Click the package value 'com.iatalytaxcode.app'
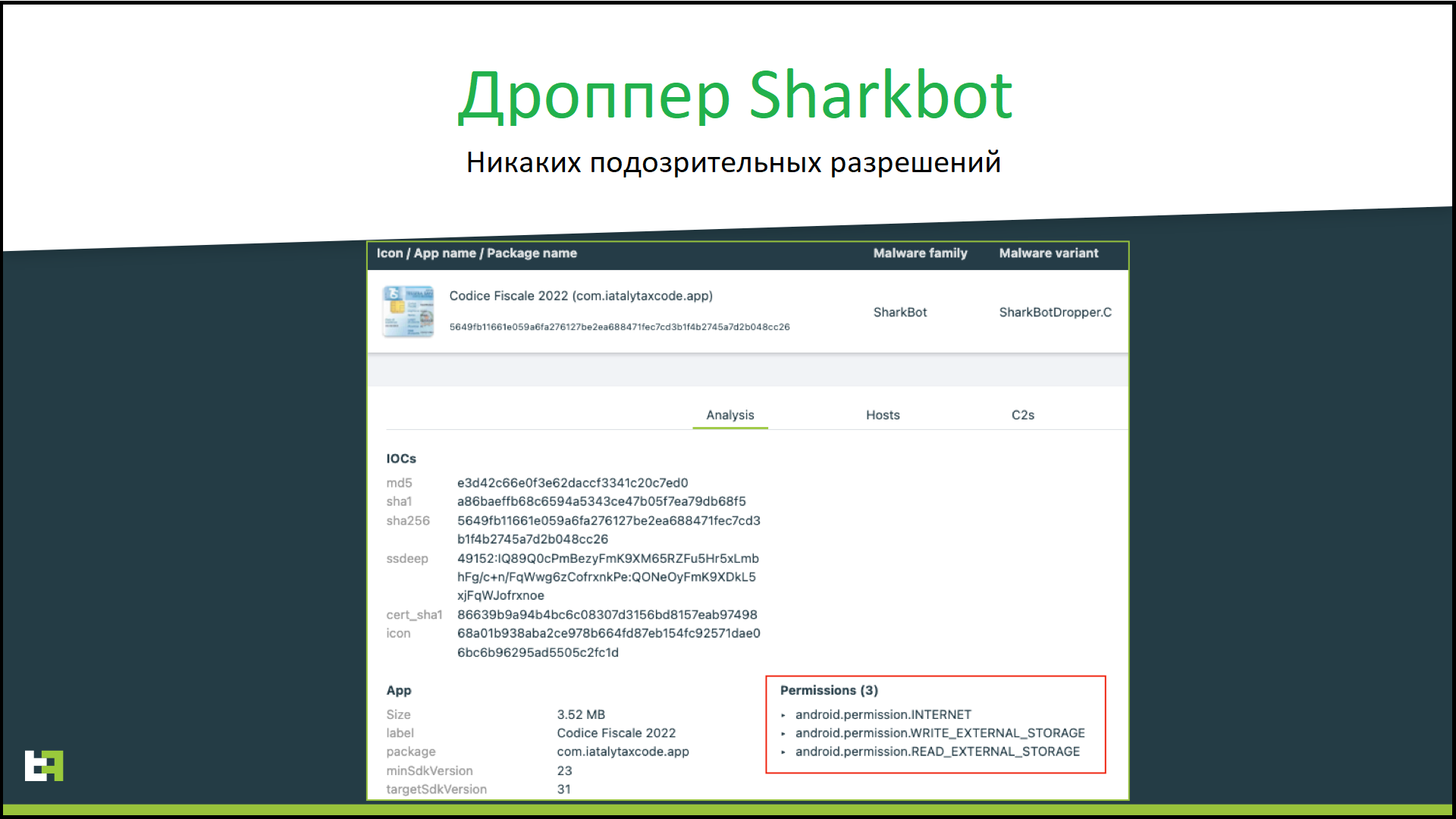 click(x=623, y=752)
